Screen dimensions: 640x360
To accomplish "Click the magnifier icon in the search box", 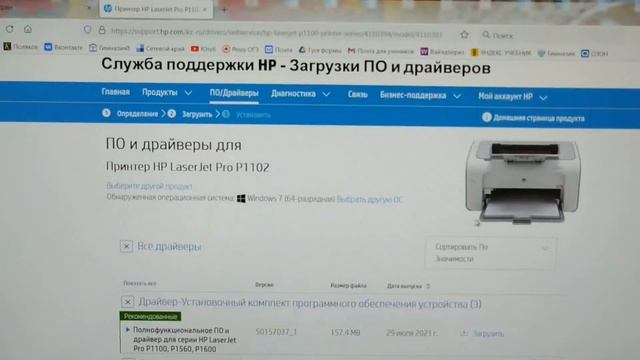I will click(486, 35).
